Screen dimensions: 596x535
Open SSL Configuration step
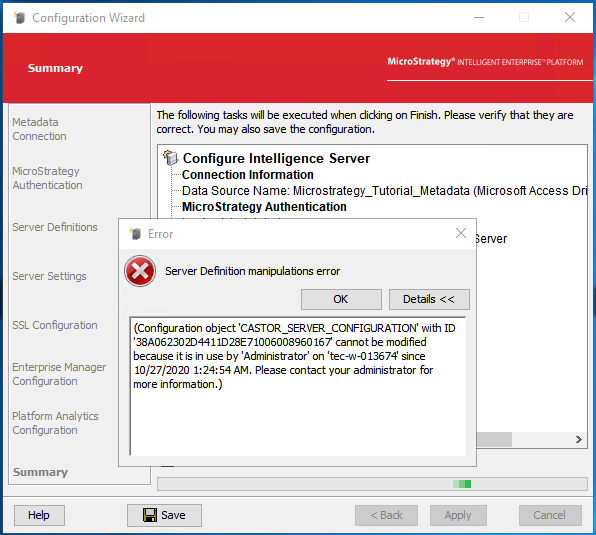(x=55, y=325)
